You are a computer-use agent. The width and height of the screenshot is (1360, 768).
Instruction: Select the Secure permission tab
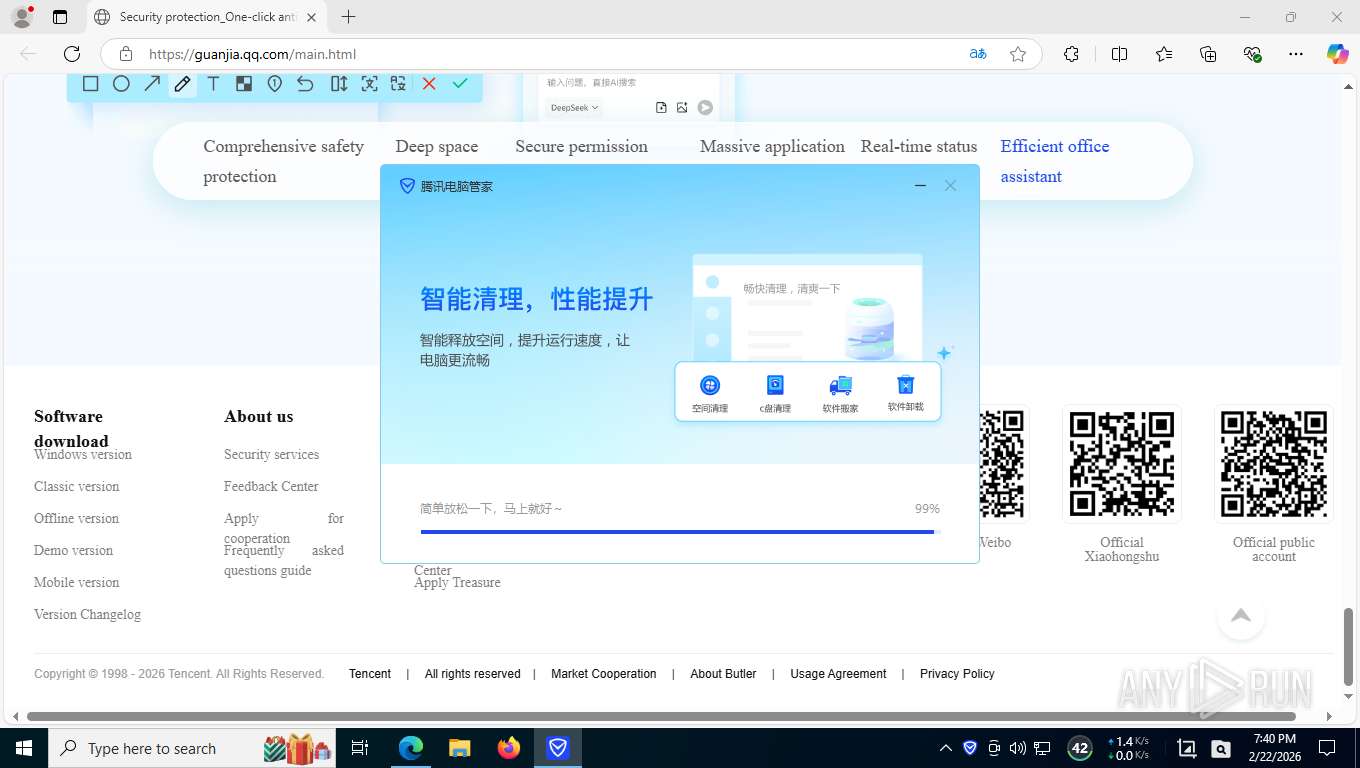(x=581, y=146)
